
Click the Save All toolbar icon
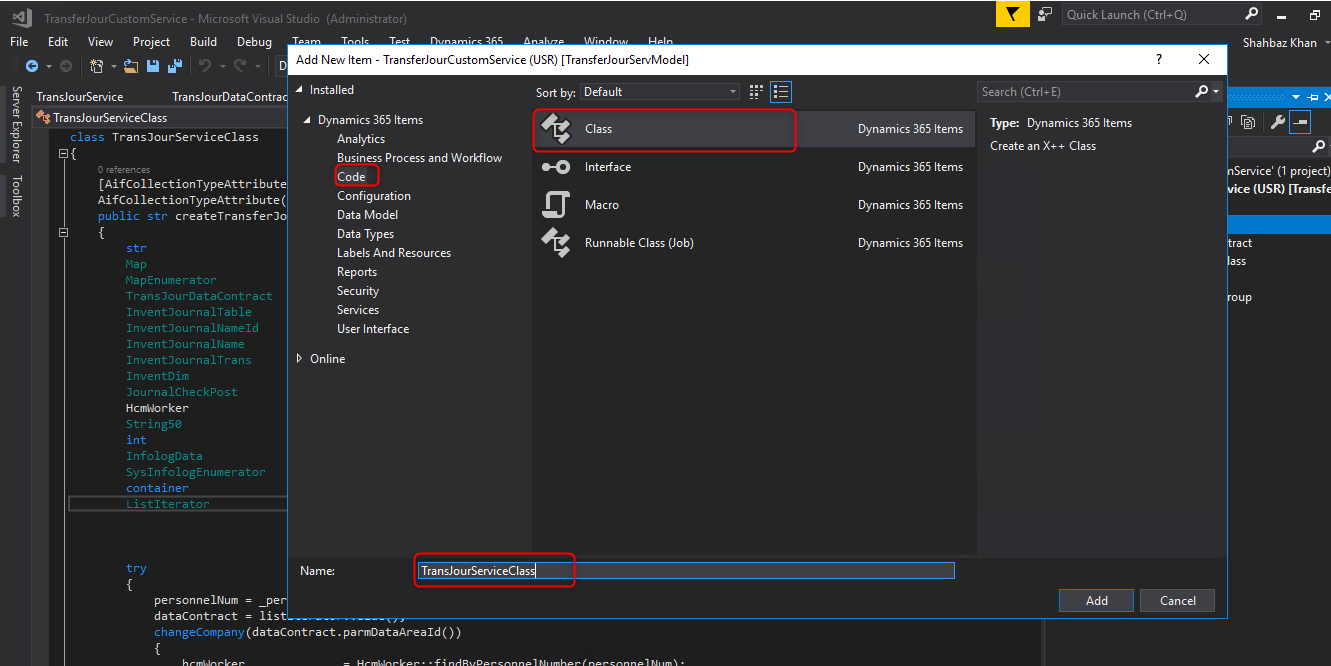pyautogui.click(x=175, y=66)
